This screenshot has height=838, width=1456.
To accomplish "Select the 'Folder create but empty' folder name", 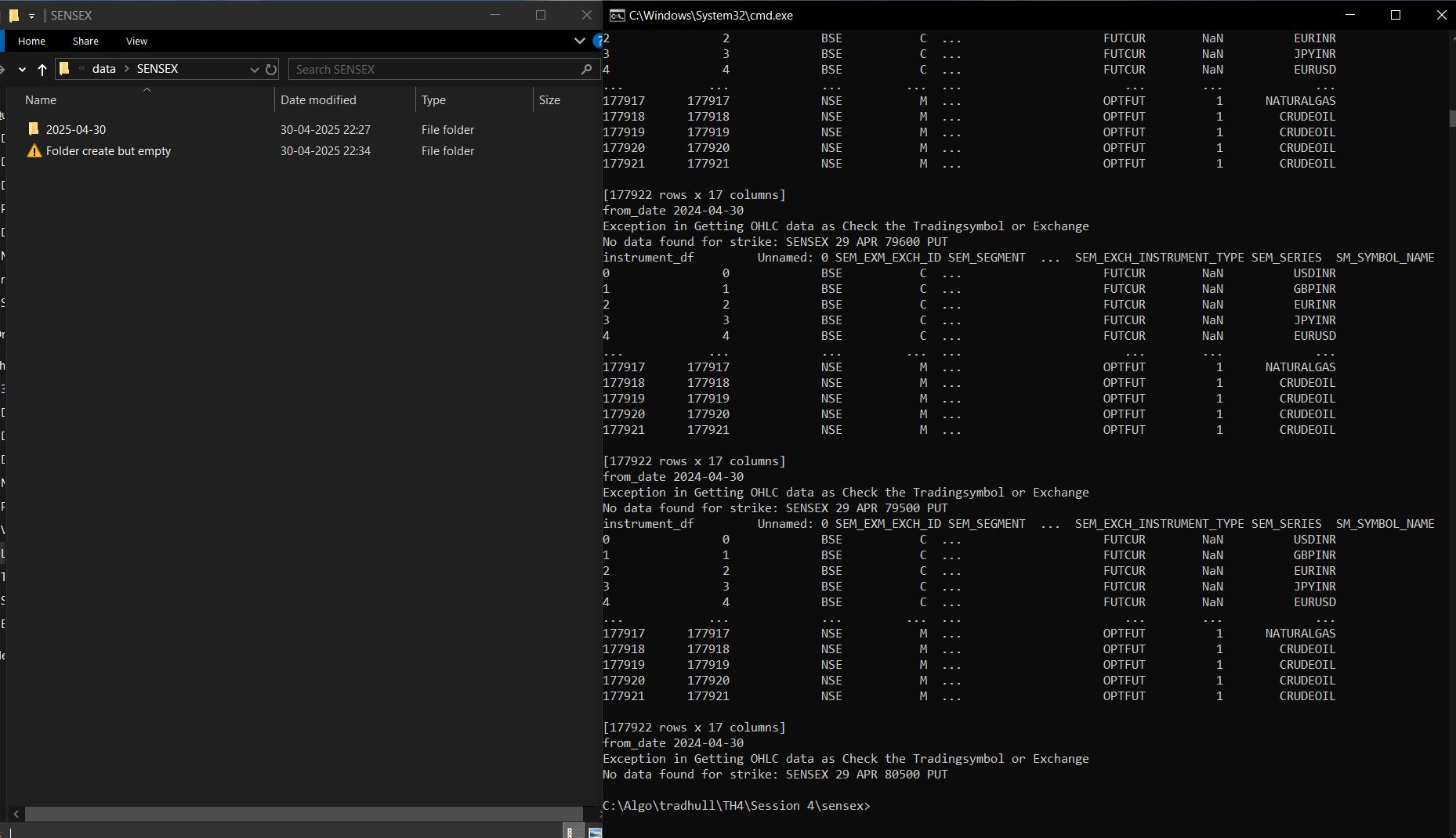I will click(108, 150).
